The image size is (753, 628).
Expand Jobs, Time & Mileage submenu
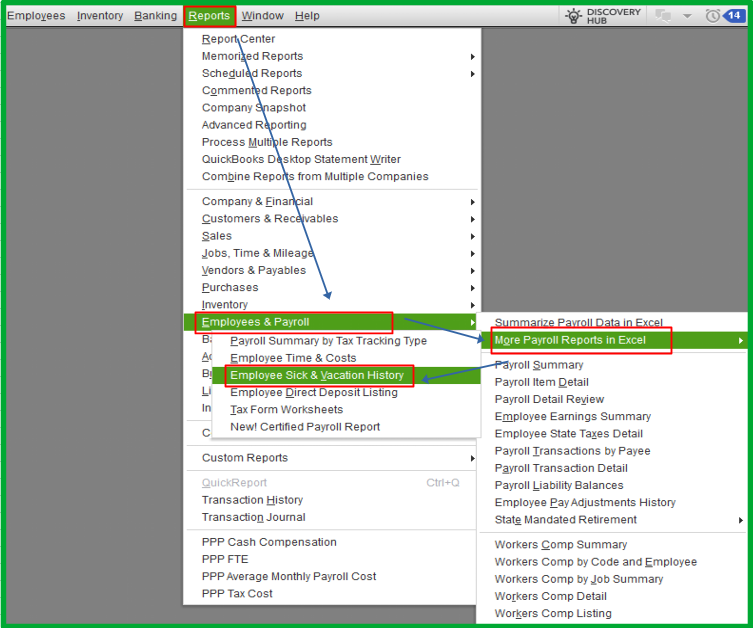tap(332, 254)
